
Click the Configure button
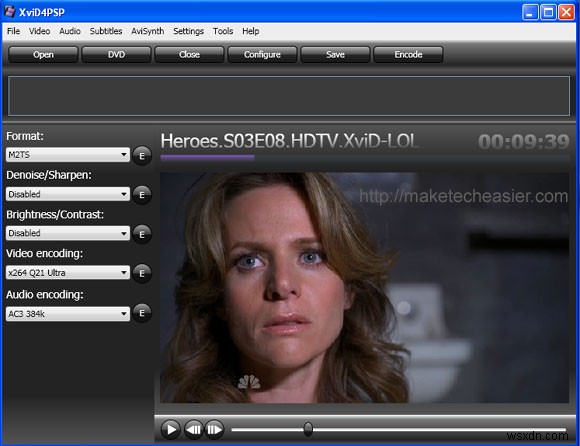262,54
